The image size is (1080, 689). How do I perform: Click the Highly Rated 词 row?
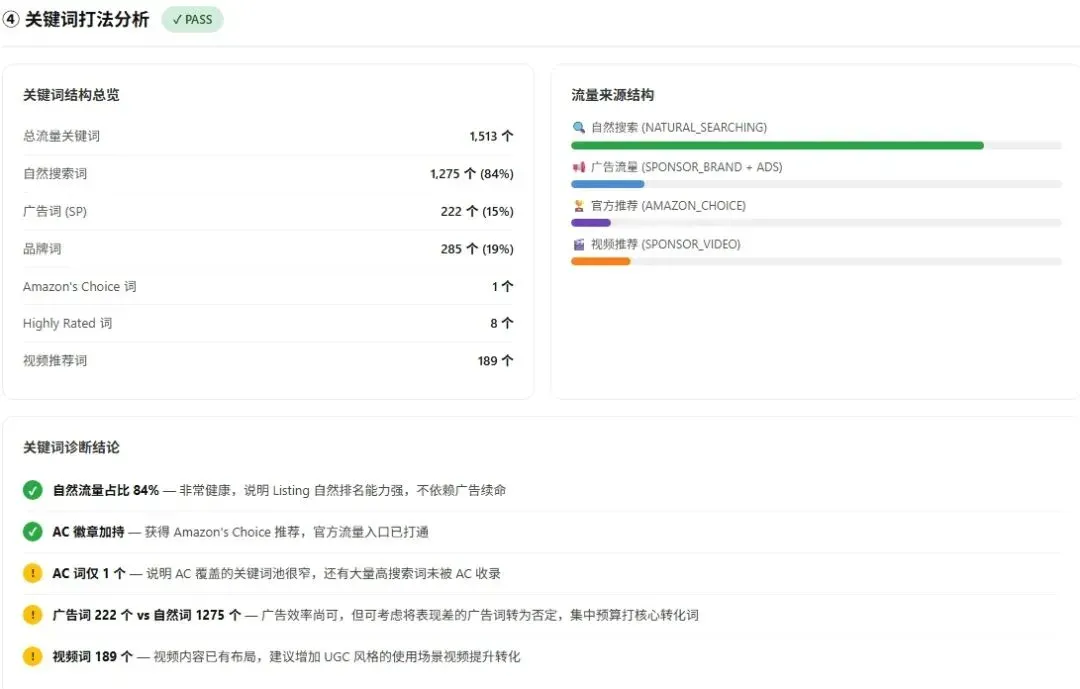tap(268, 323)
